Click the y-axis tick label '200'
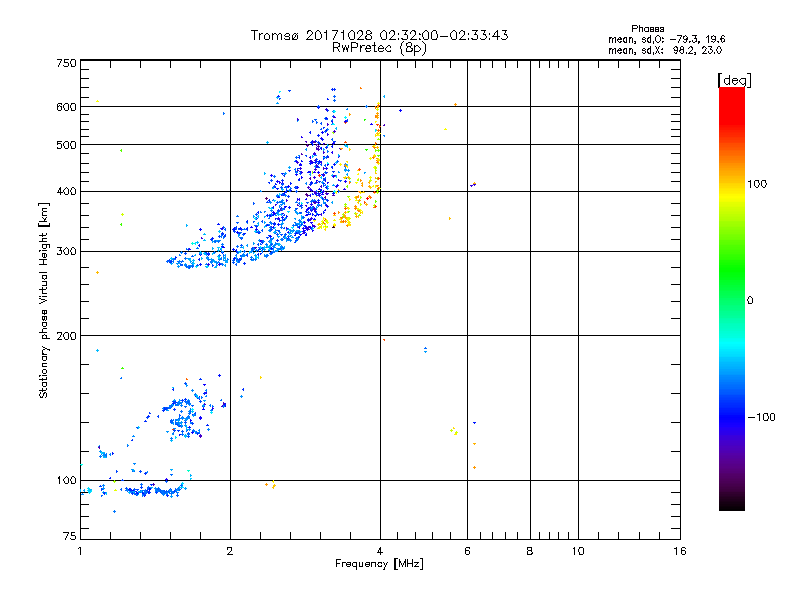 click(66, 336)
